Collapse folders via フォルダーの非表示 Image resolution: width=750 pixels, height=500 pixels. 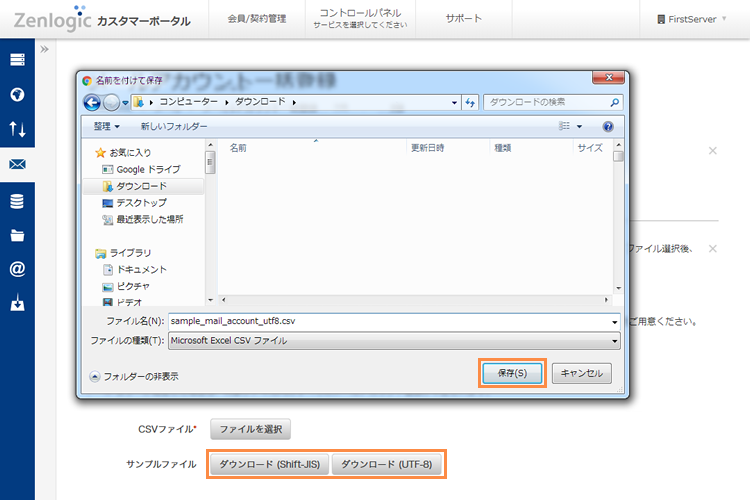click(134, 377)
